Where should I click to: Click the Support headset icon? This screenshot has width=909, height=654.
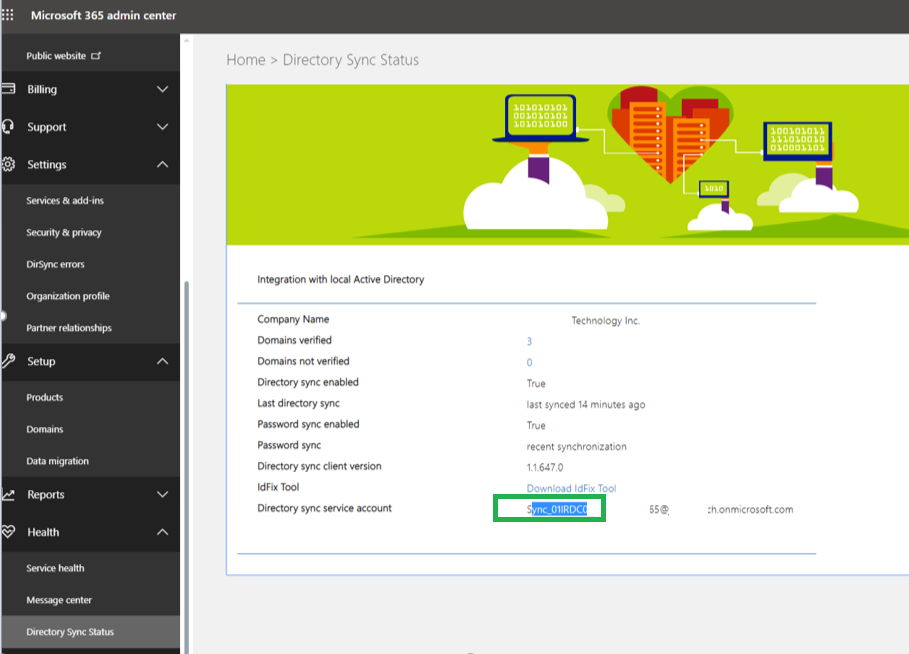click(8, 126)
